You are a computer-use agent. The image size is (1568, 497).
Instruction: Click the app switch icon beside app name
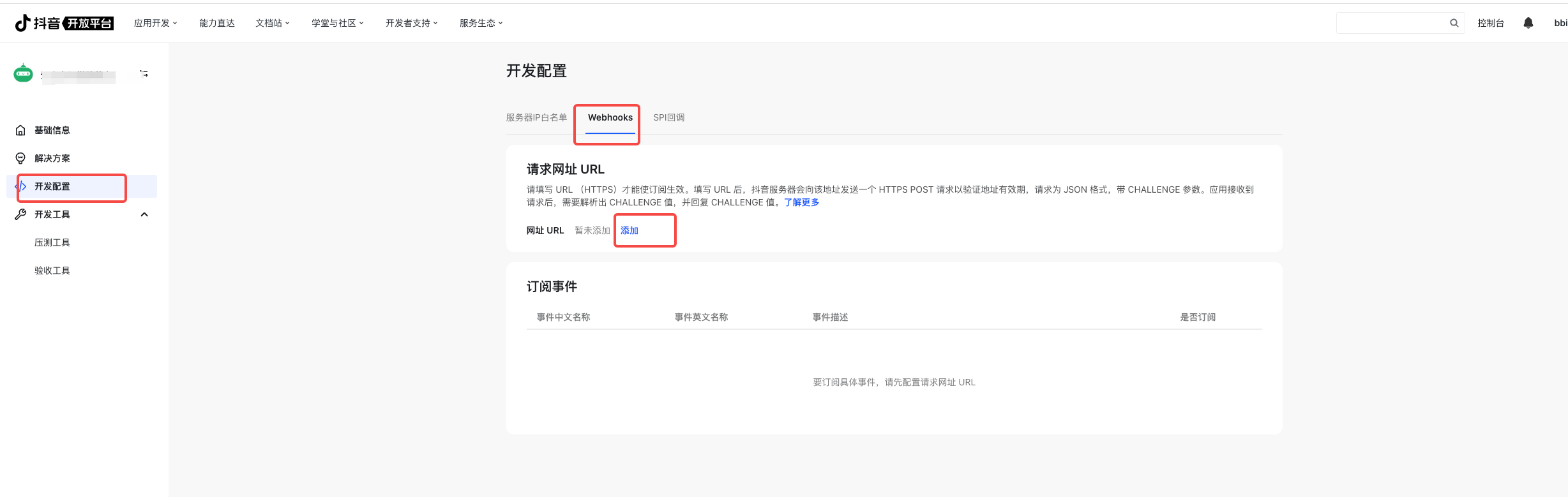coord(144,74)
